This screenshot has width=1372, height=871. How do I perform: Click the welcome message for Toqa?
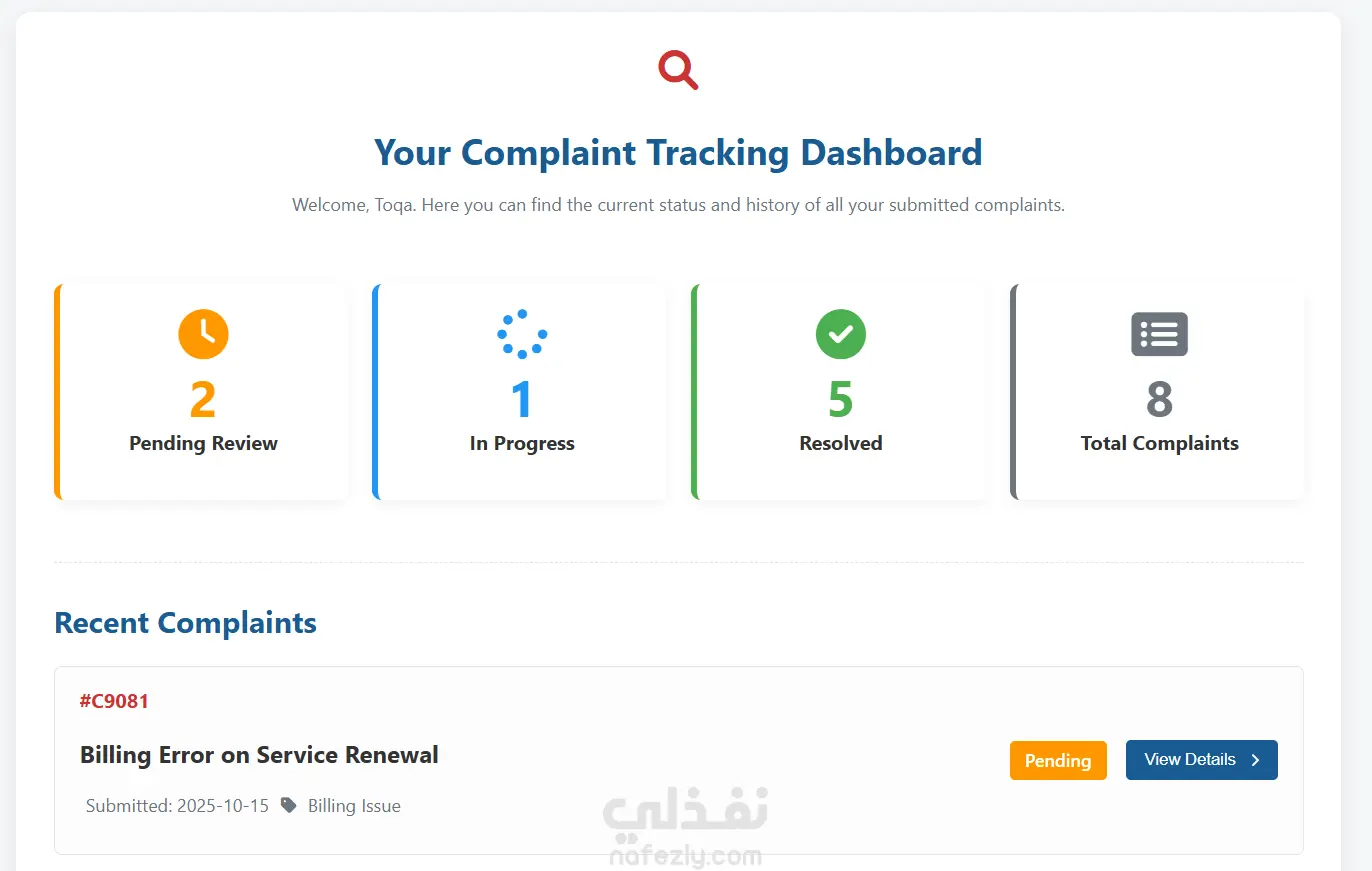[678, 205]
